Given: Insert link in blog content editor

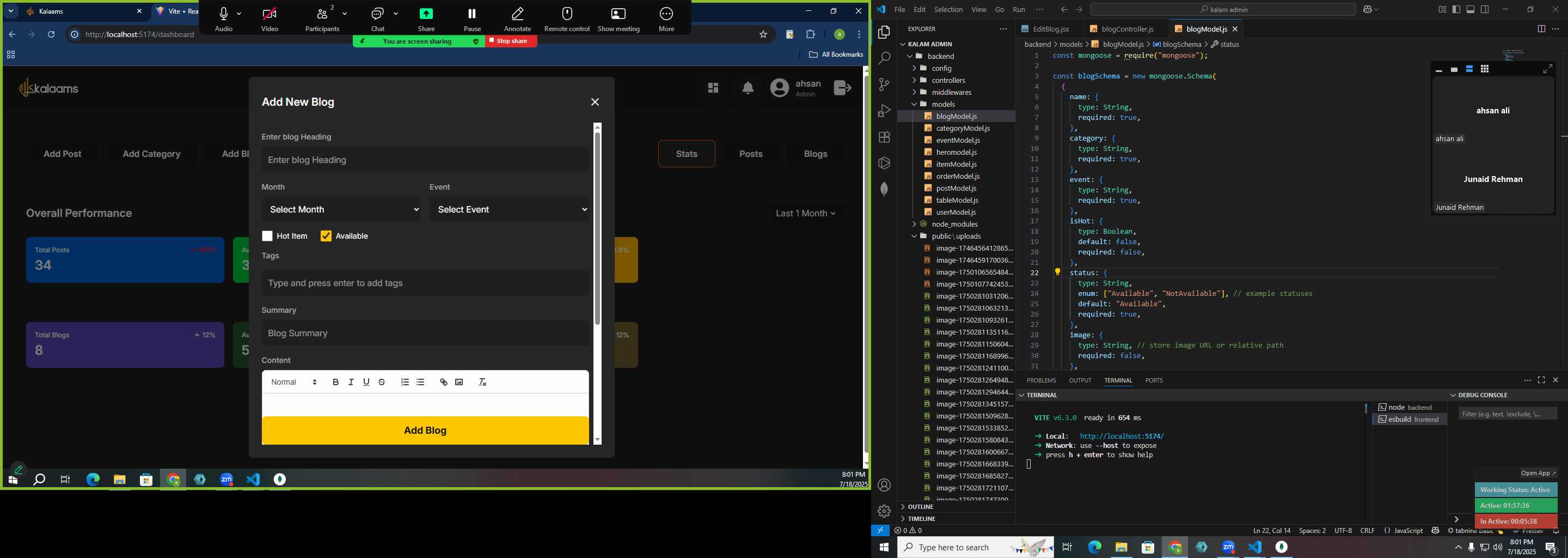Looking at the screenshot, I should (x=444, y=382).
